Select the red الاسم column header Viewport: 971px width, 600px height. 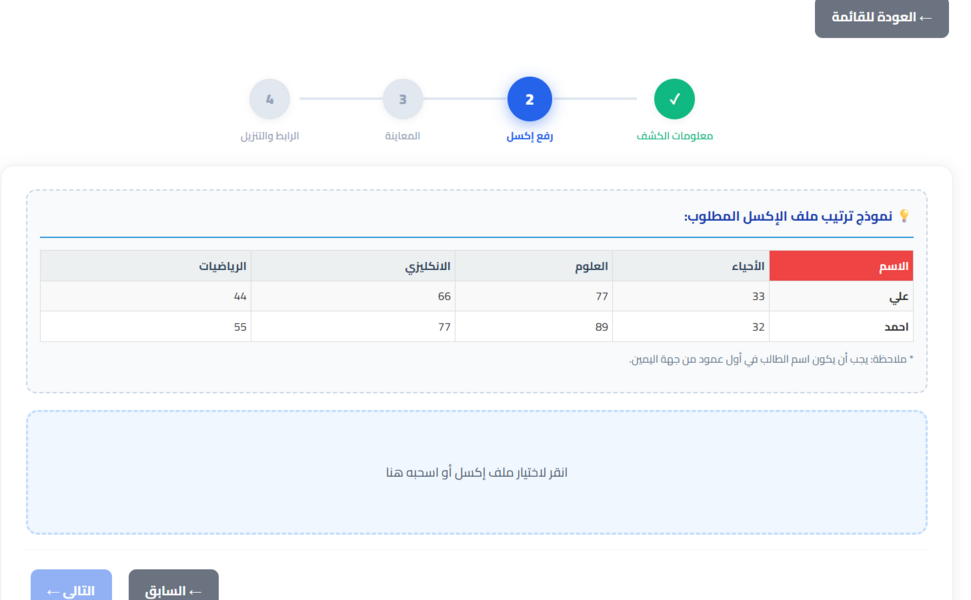(841, 266)
